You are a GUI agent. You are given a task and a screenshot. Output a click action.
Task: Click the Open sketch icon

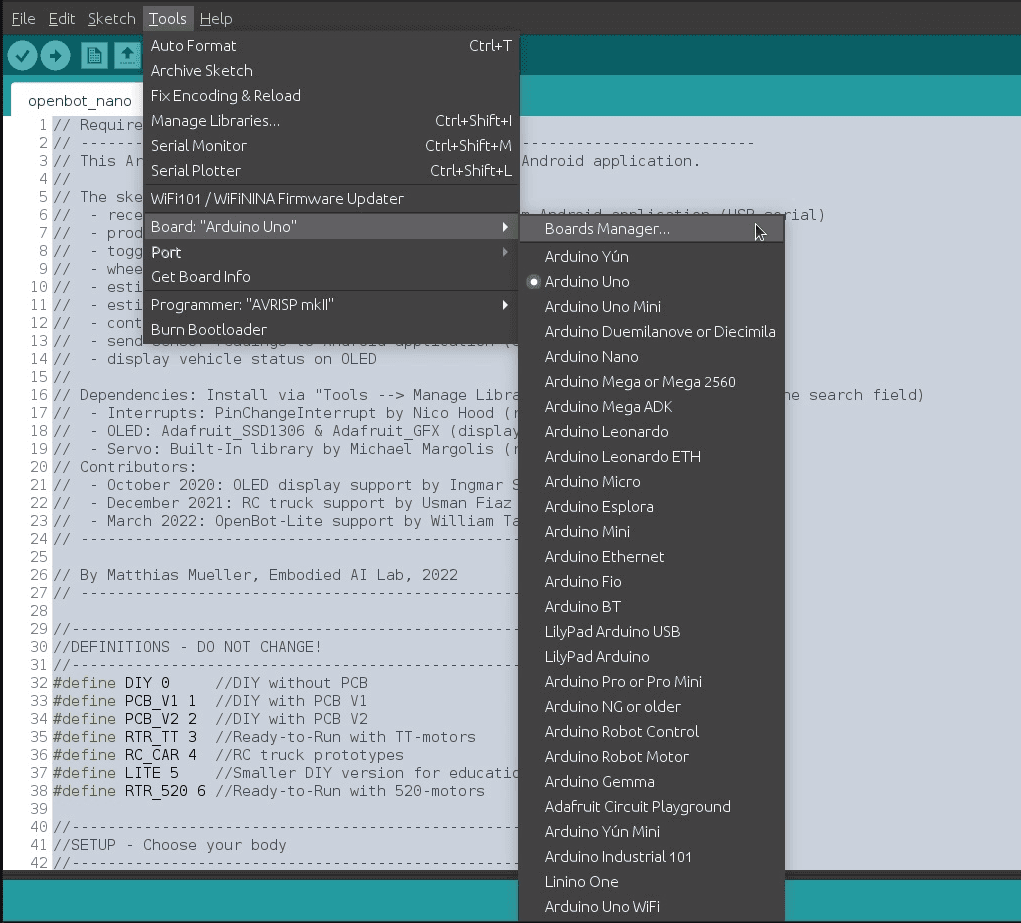pos(128,55)
